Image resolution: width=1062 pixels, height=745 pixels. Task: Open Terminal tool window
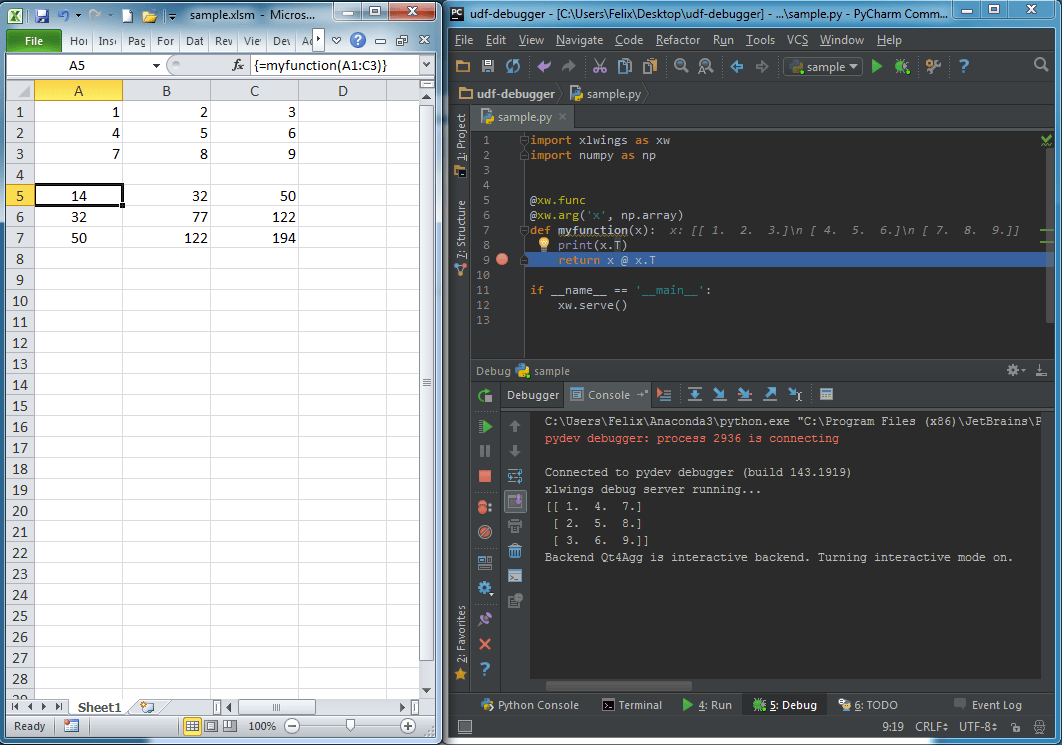632,705
